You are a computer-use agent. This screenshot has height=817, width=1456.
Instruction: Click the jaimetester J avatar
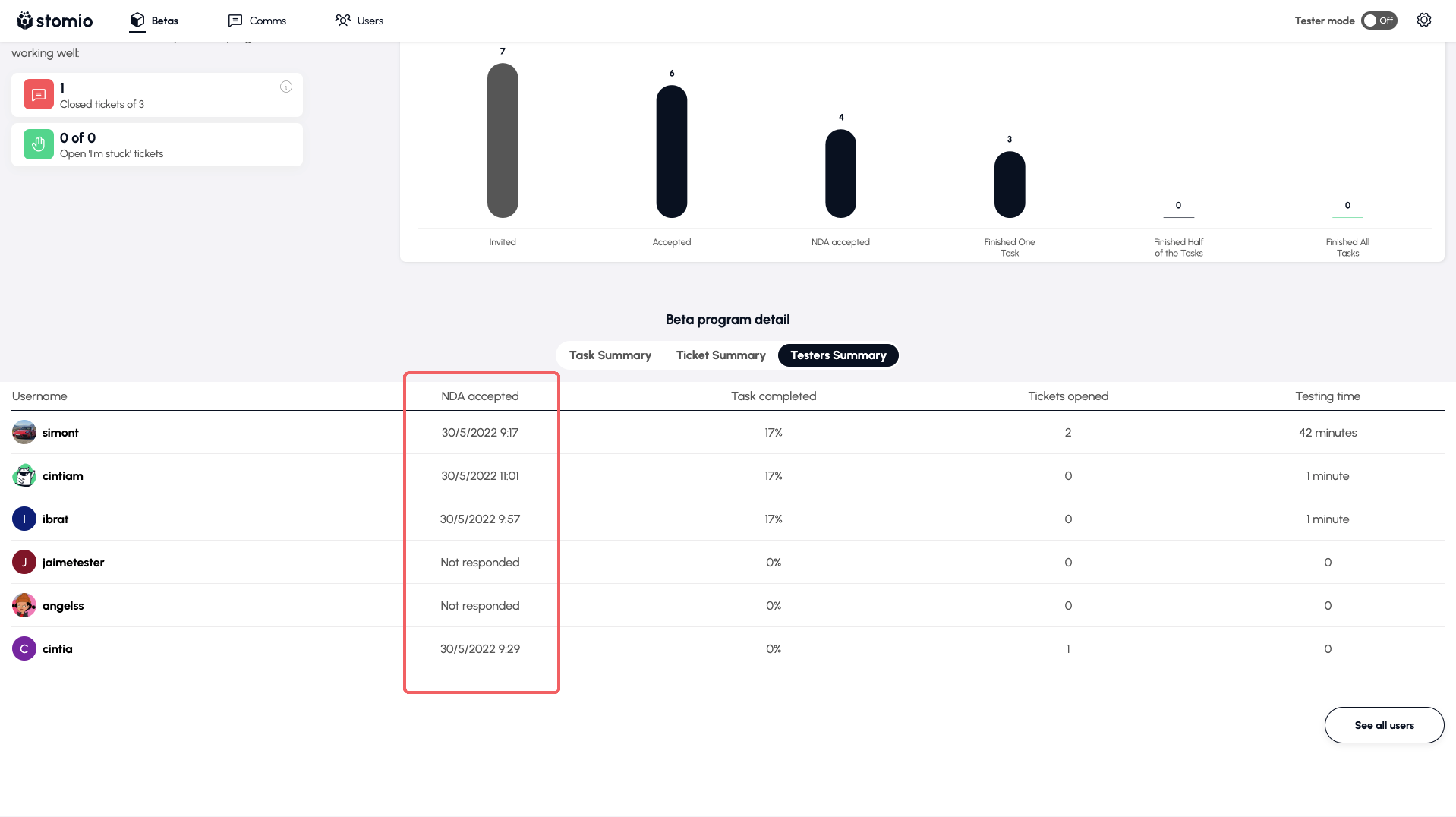point(24,562)
